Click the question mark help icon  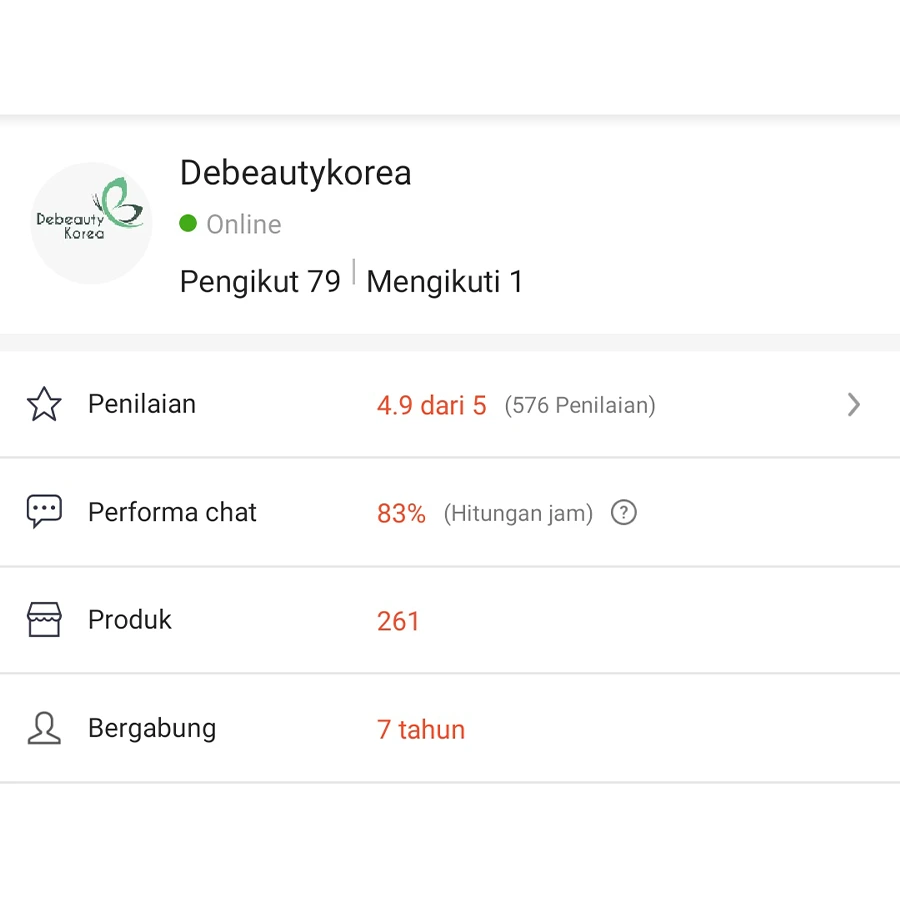pyautogui.click(x=624, y=513)
